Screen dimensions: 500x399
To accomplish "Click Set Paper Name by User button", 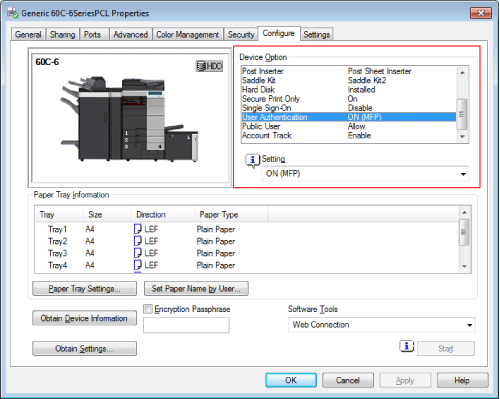I will coord(196,289).
